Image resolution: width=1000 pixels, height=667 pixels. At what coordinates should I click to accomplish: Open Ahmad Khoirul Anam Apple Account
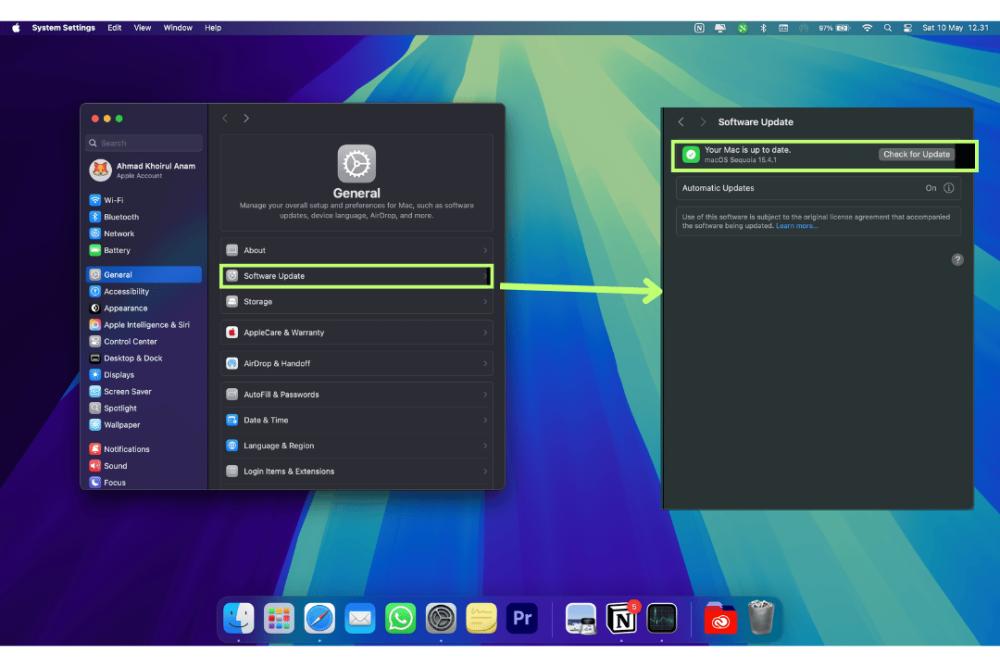pyautogui.click(x=143, y=170)
